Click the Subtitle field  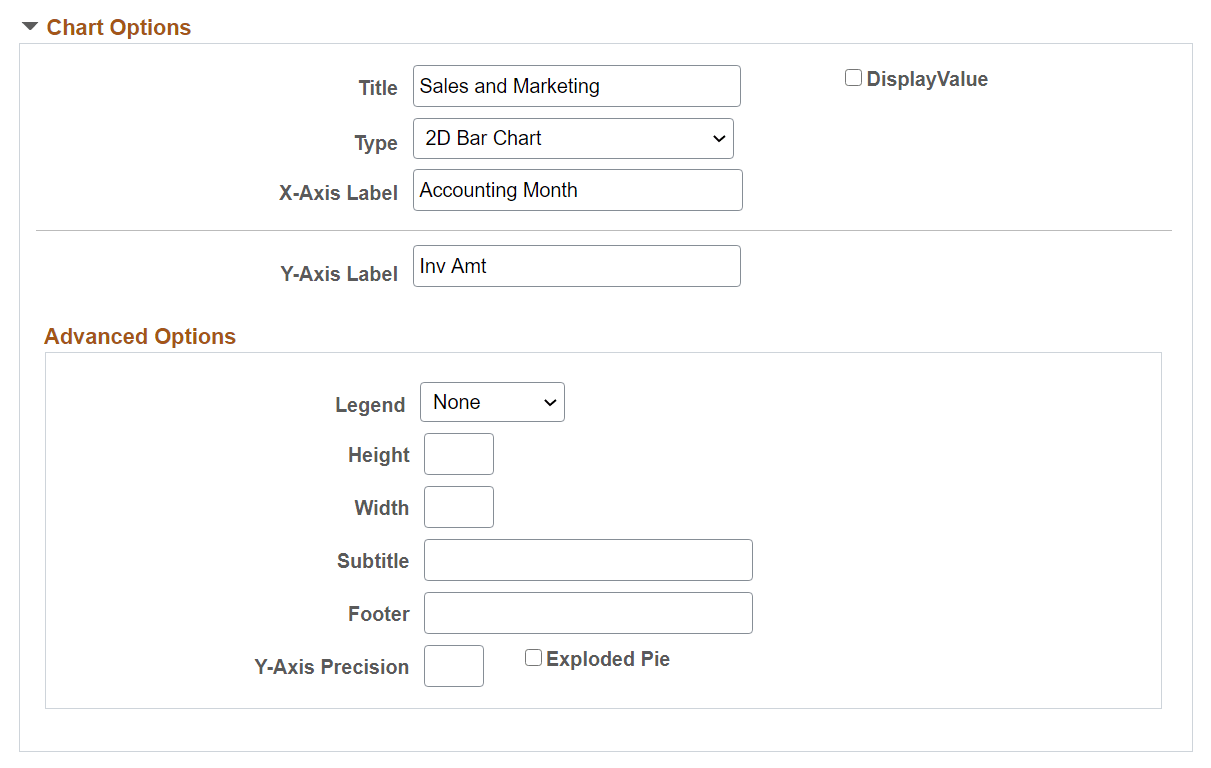click(x=587, y=560)
